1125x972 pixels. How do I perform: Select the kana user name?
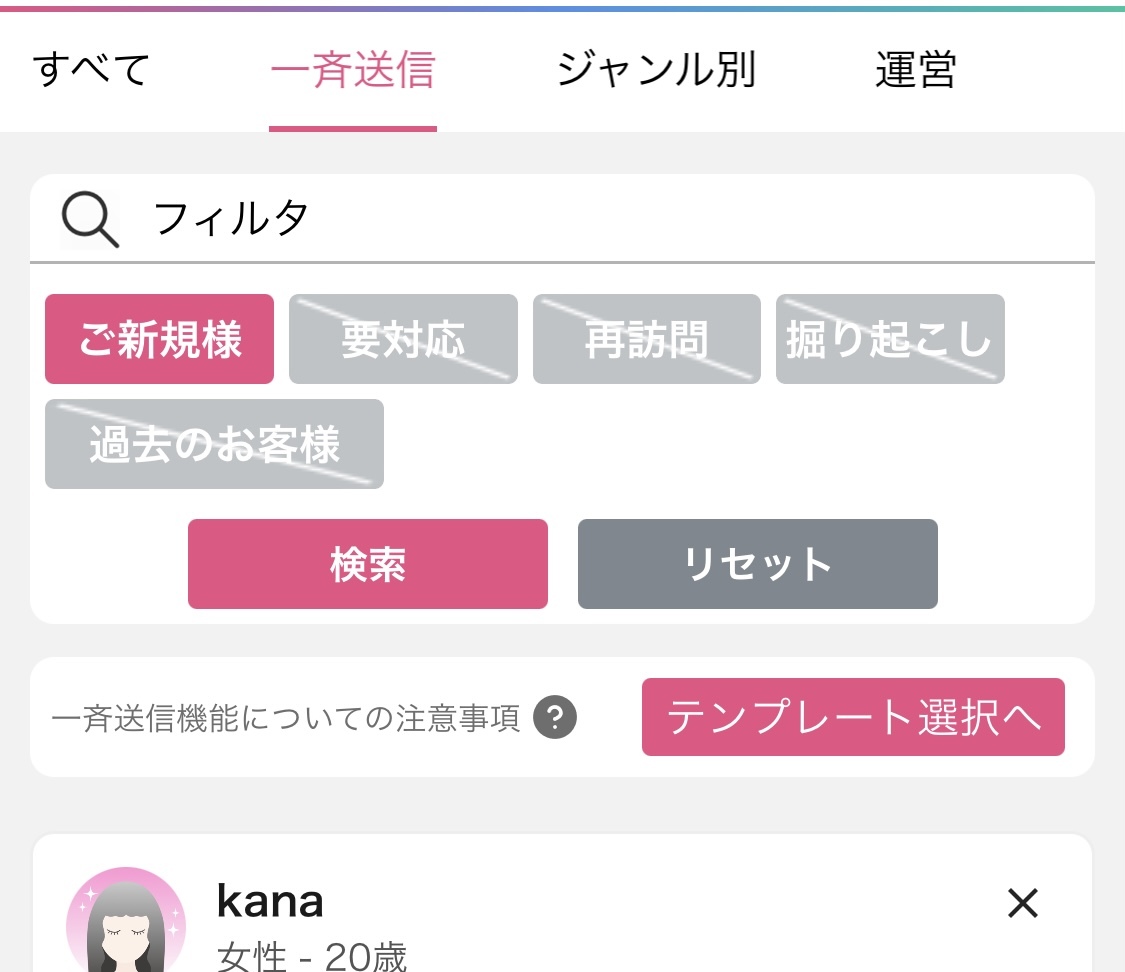pyautogui.click(x=270, y=901)
